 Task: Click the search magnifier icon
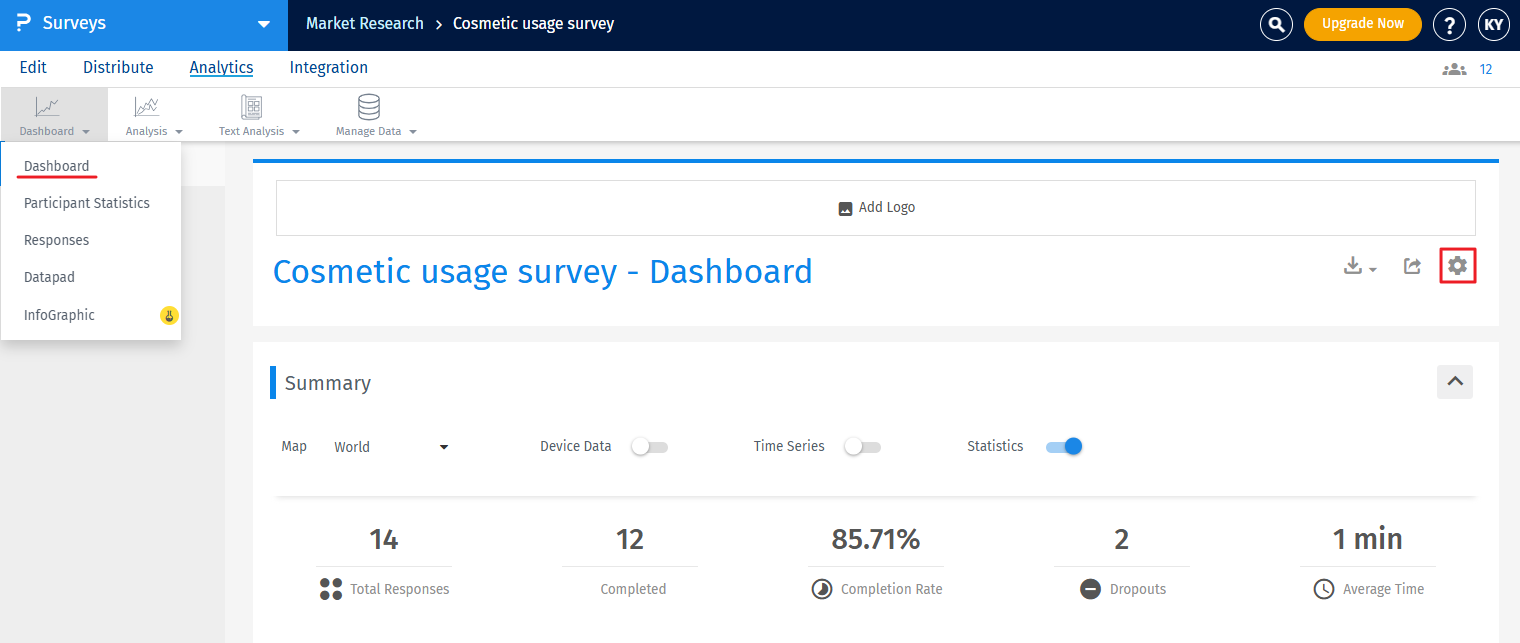pos(1276,24)
